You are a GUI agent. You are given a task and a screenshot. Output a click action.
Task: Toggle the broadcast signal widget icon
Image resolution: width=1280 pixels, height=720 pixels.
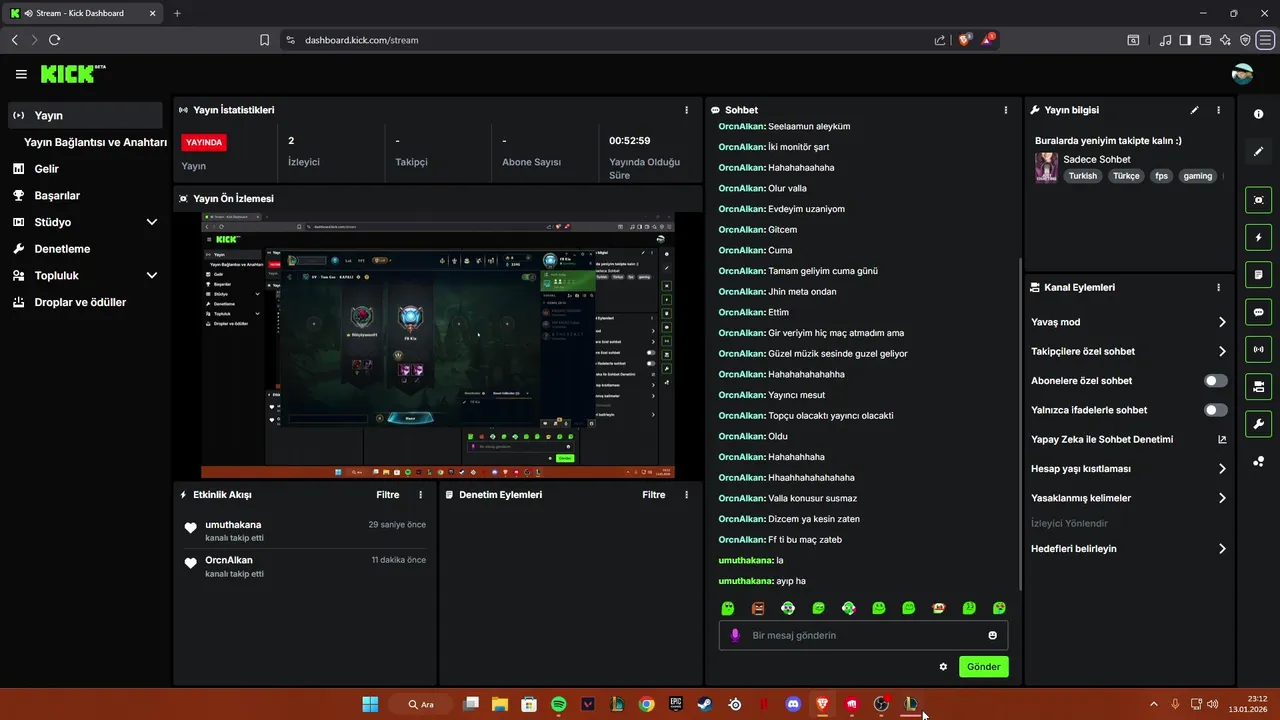[x=1258, y=349]
